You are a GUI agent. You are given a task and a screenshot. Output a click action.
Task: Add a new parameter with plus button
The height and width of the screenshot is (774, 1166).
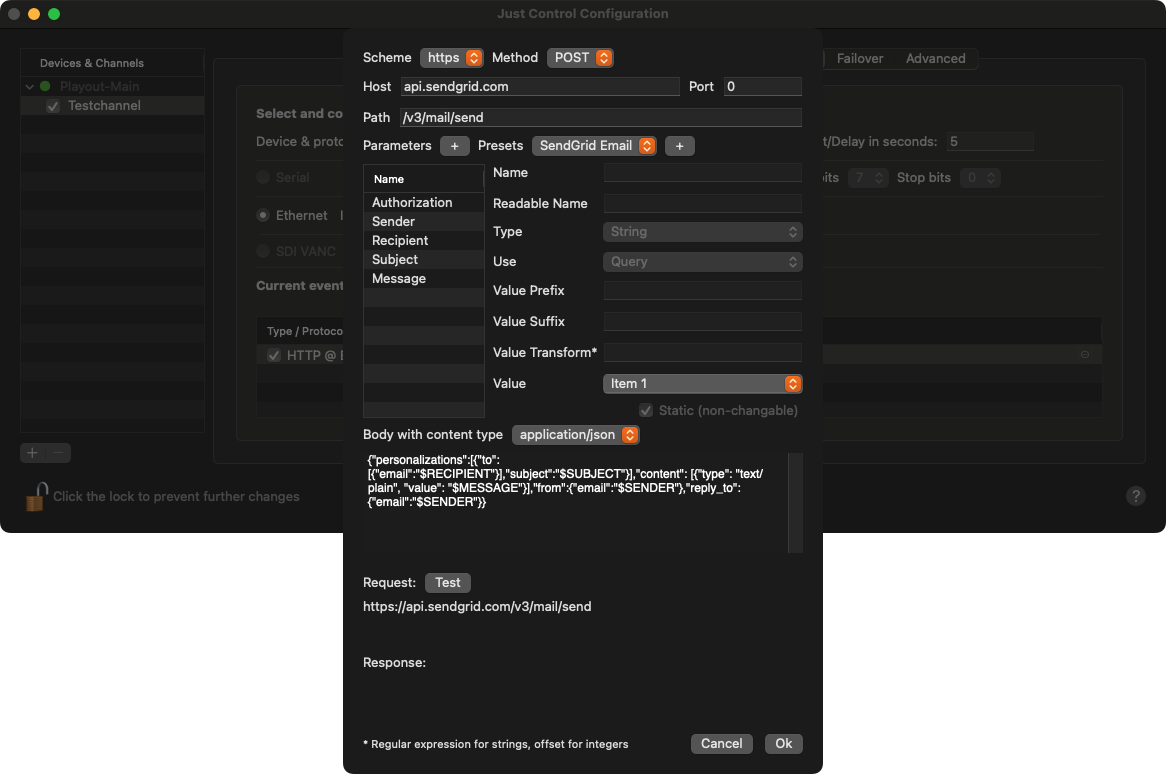coord(454,146)
